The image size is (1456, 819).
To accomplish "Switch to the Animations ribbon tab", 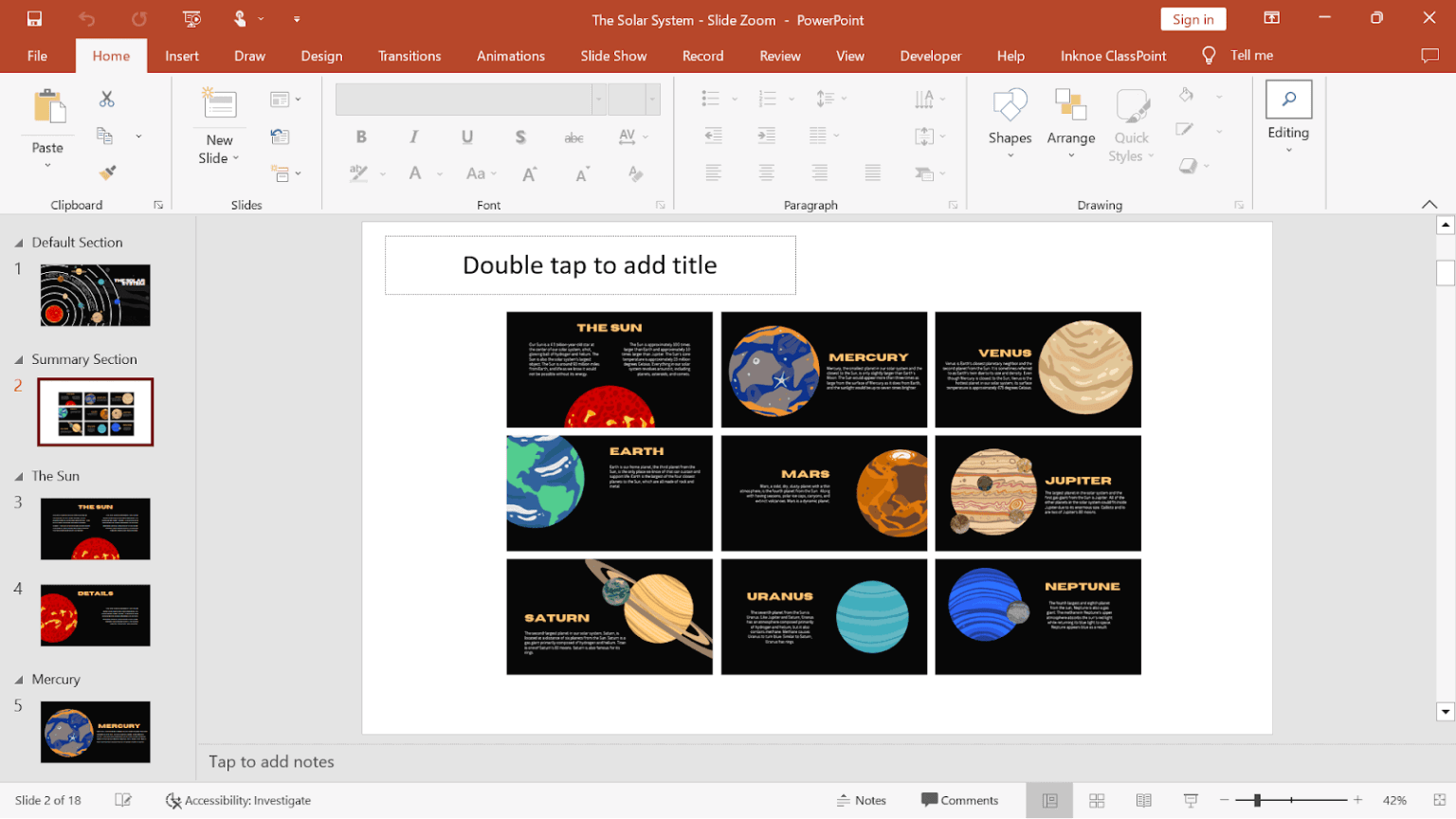I will [x=511, y=55].
